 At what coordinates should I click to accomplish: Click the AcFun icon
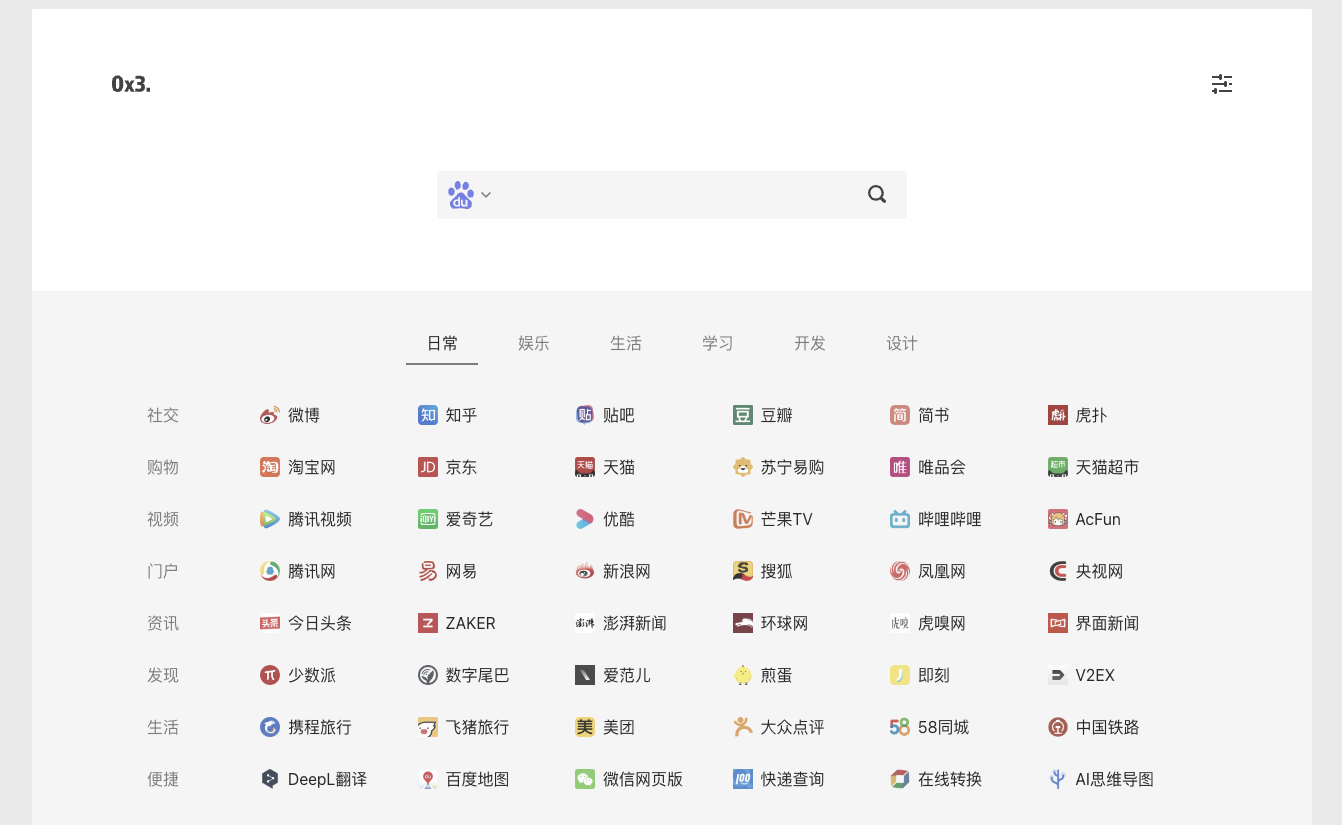[1058, 519]
